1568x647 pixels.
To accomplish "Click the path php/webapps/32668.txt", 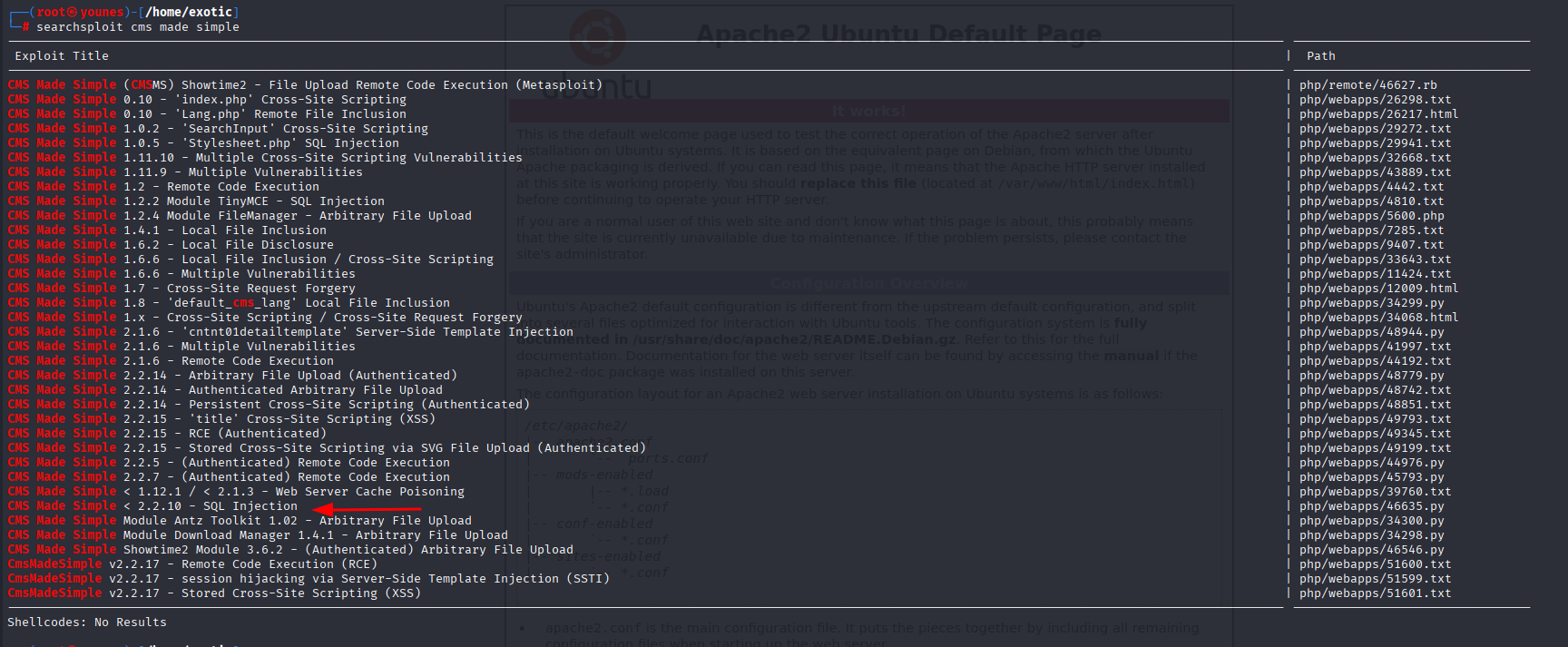I will (1376, 158).
